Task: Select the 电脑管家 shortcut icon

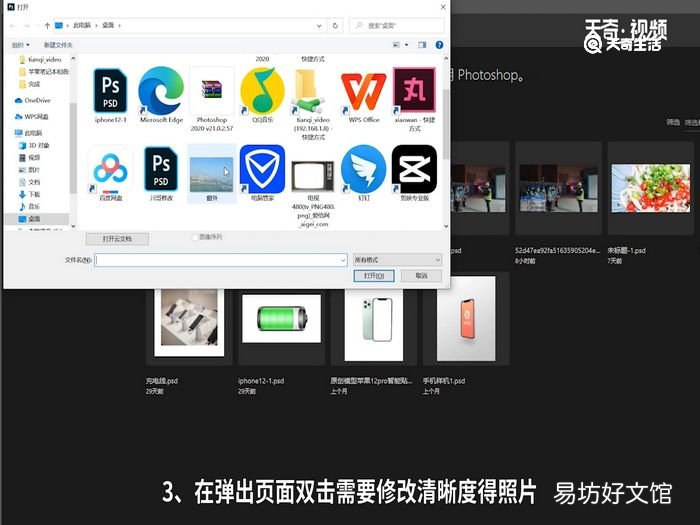Action: (262, 169)
